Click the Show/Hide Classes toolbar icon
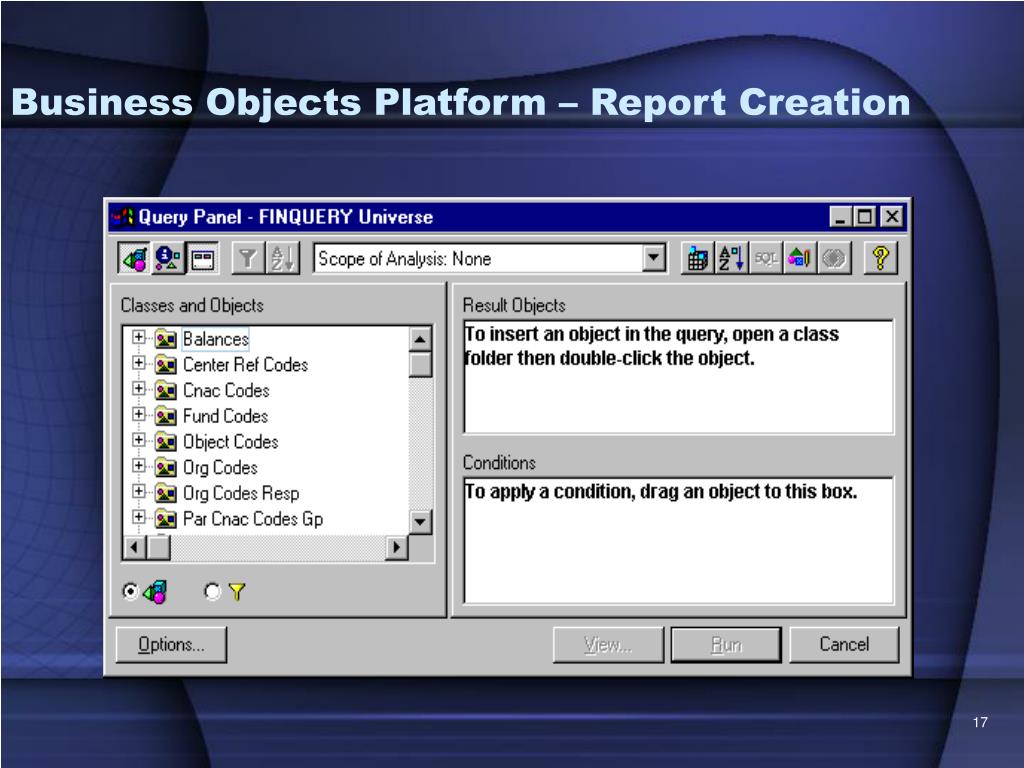This screenshot has height=768, width=1024. (x=135, y=259)
